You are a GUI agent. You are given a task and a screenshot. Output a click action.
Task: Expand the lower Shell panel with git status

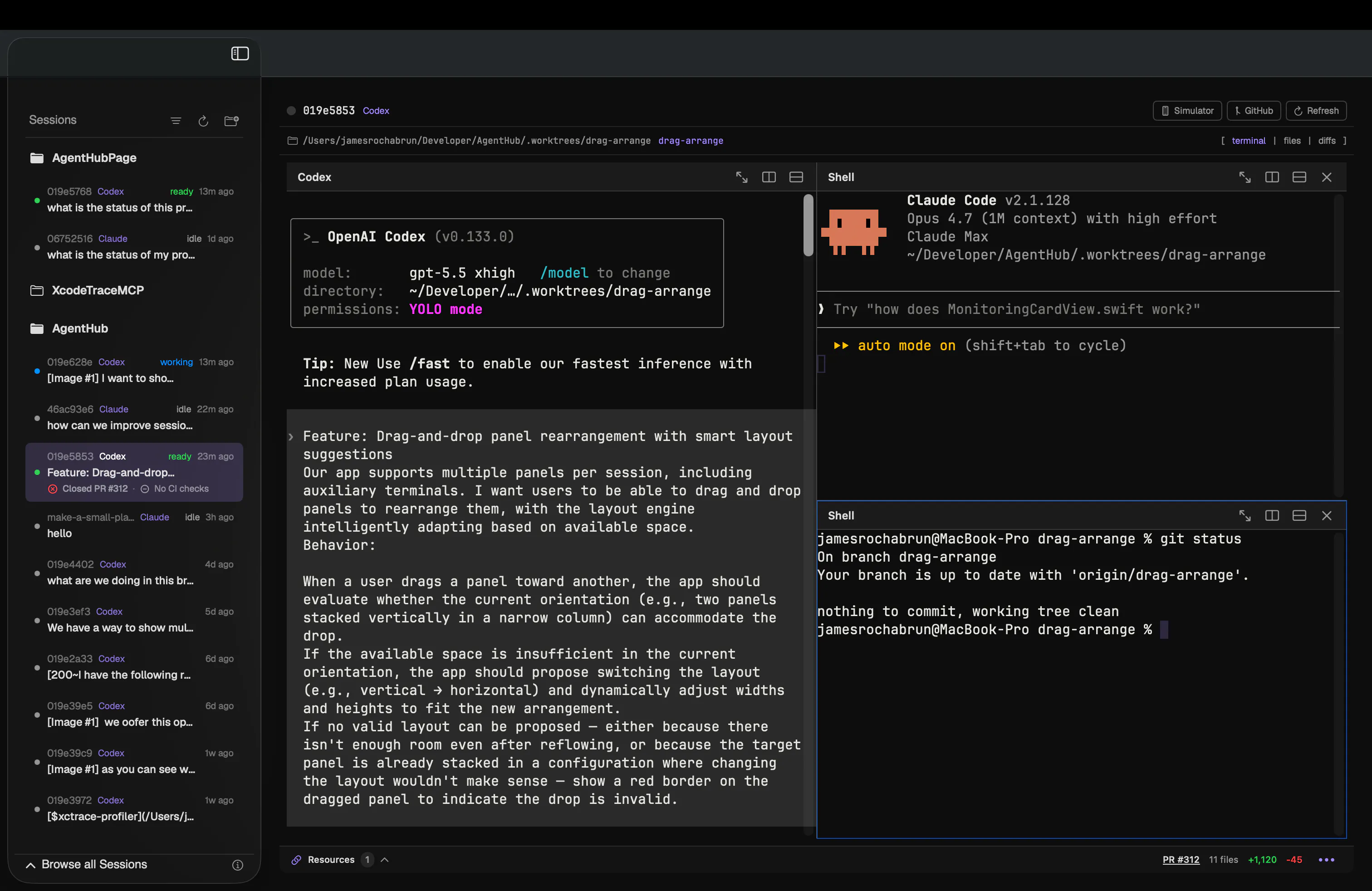point(1245,515)
